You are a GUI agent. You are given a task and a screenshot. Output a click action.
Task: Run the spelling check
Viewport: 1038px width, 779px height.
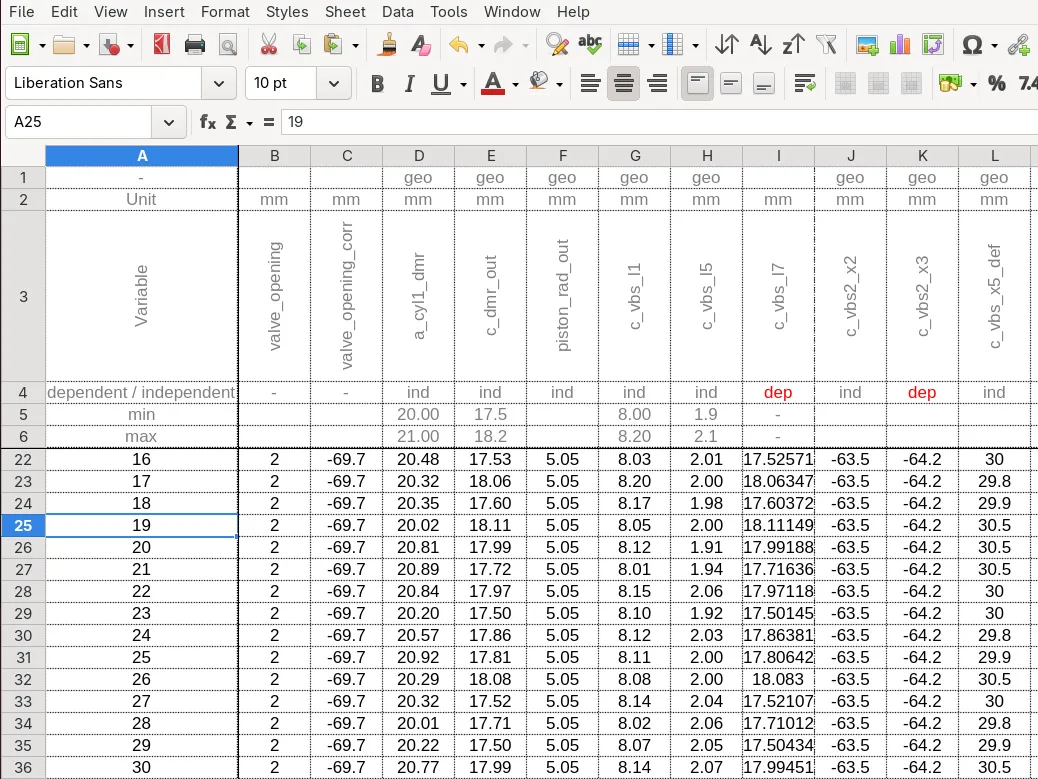[590, 44]
